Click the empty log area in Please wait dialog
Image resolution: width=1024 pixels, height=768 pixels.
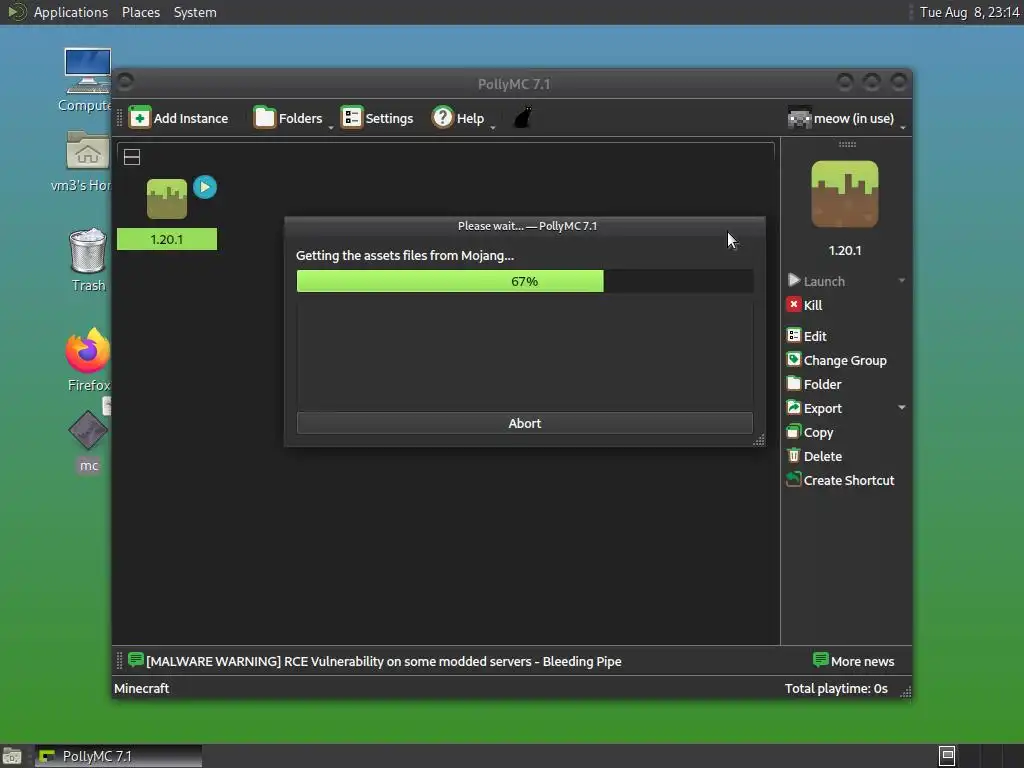pos(524,355)
